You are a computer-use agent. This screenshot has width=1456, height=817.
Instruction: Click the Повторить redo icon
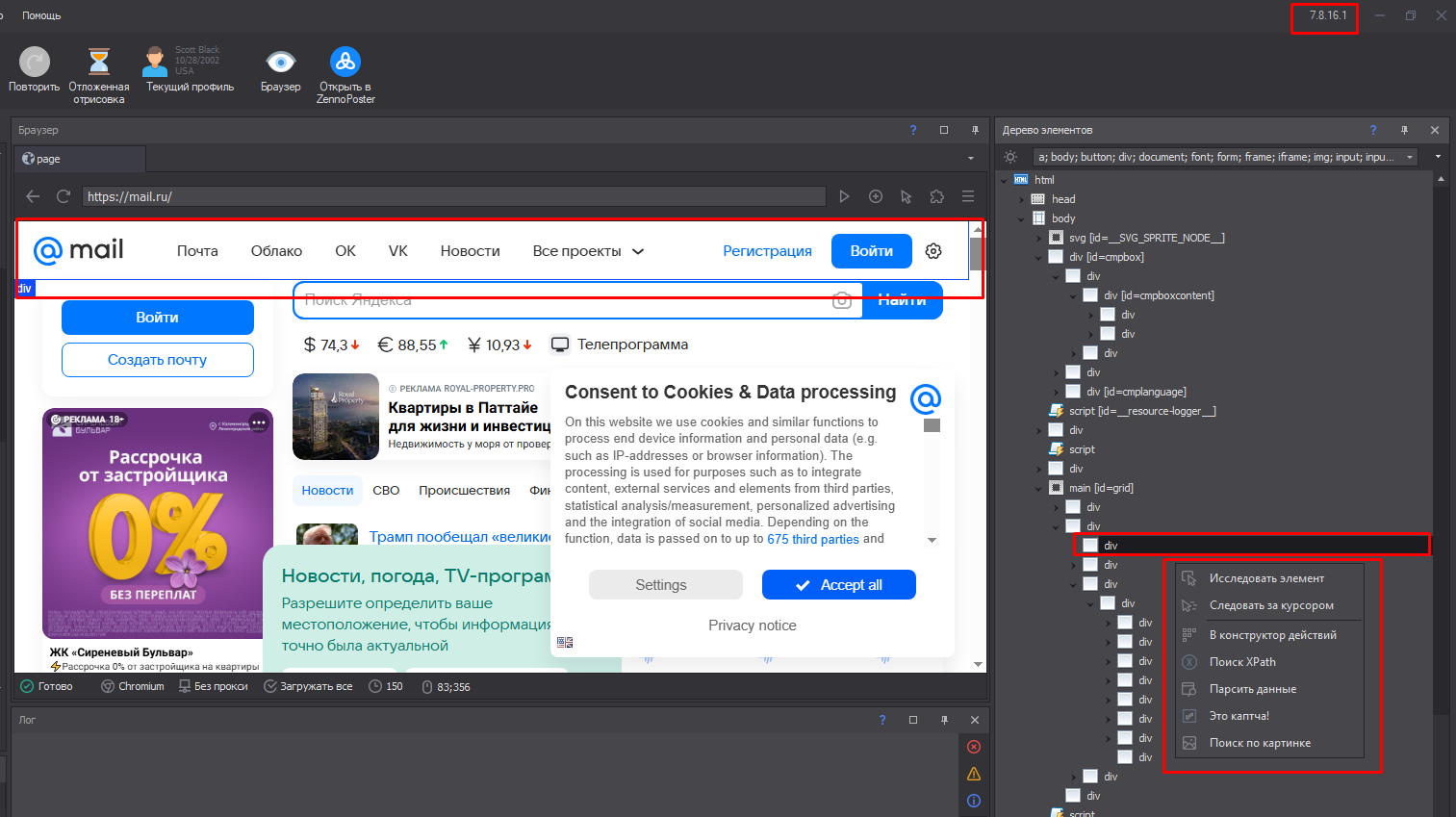[x=35, y=62]
